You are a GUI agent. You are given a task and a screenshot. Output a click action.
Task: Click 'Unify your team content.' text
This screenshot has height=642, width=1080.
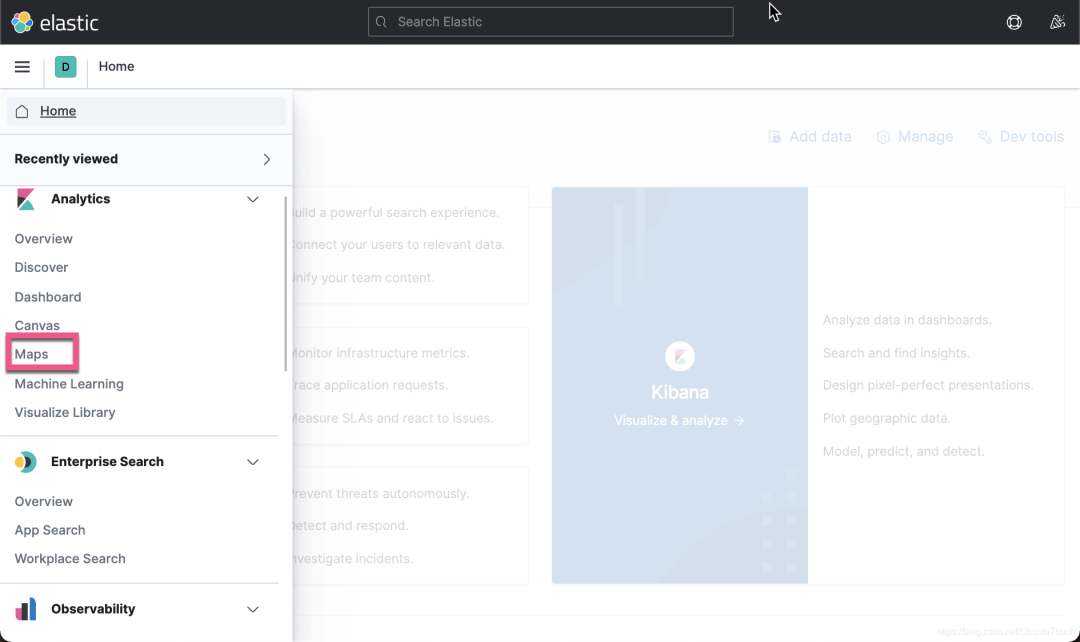coord(364,278)
